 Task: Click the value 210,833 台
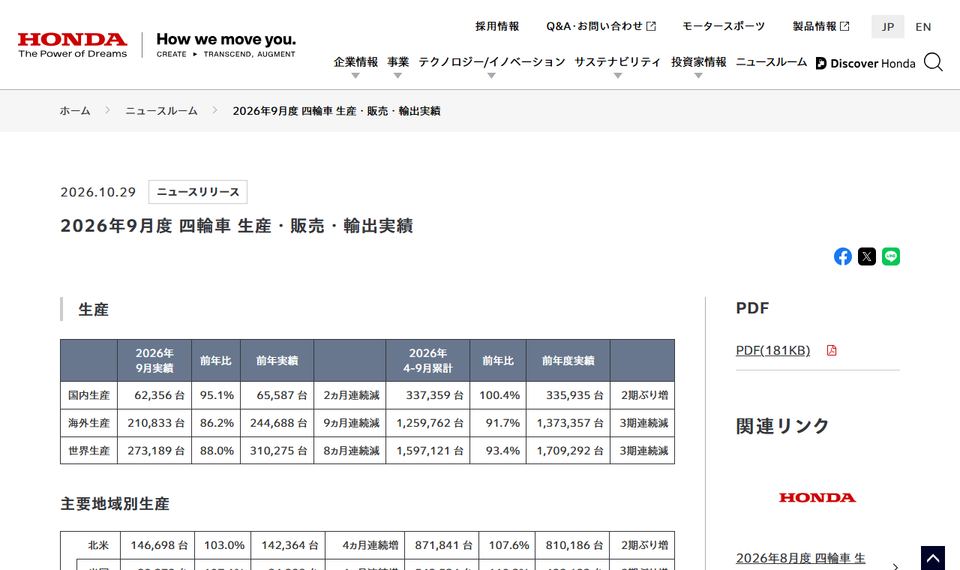pyautogui.click(x=156, y=423)
